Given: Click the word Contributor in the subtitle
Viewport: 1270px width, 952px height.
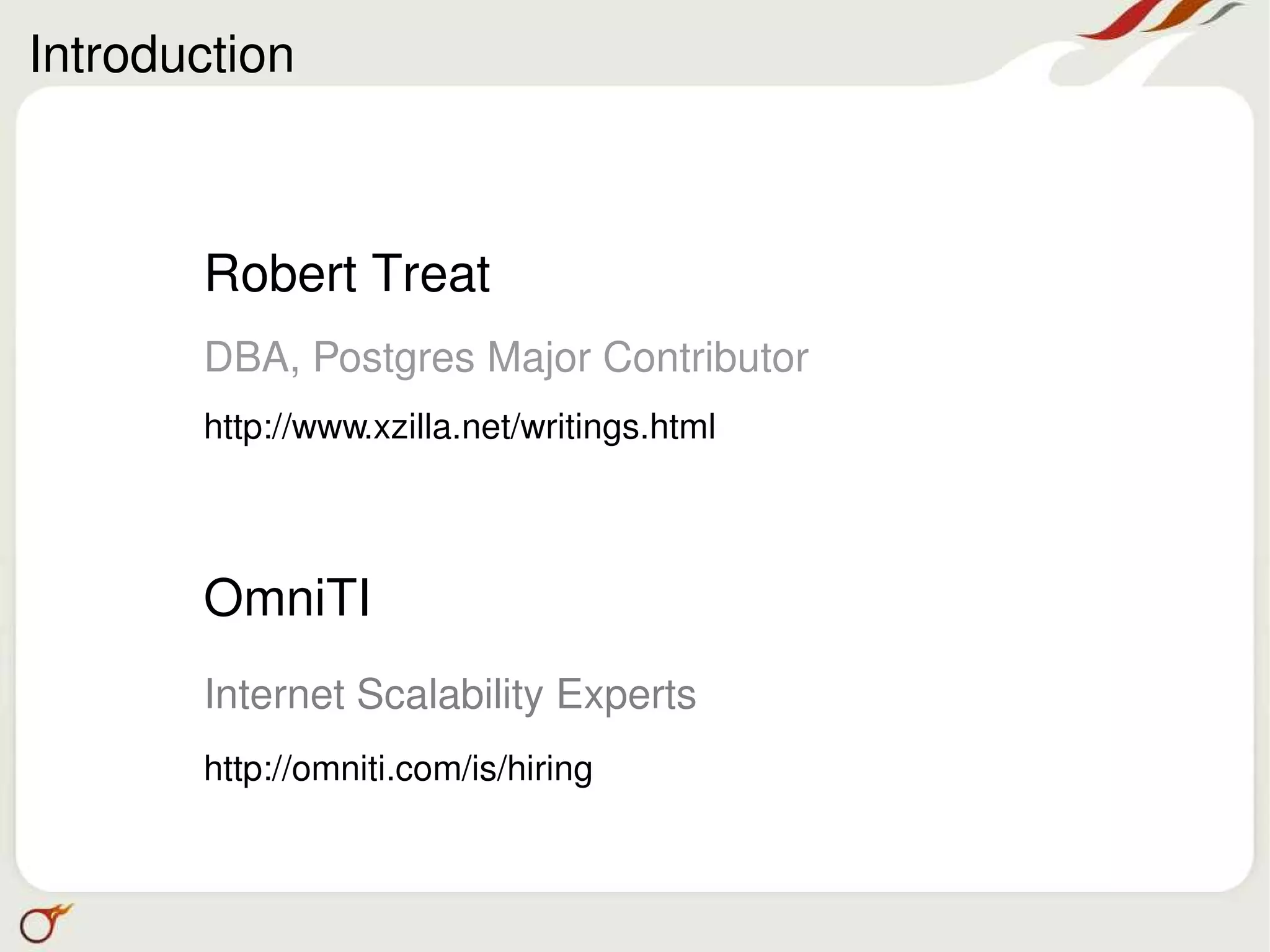Looking at the screenshot, I should [x=705, y=358].
